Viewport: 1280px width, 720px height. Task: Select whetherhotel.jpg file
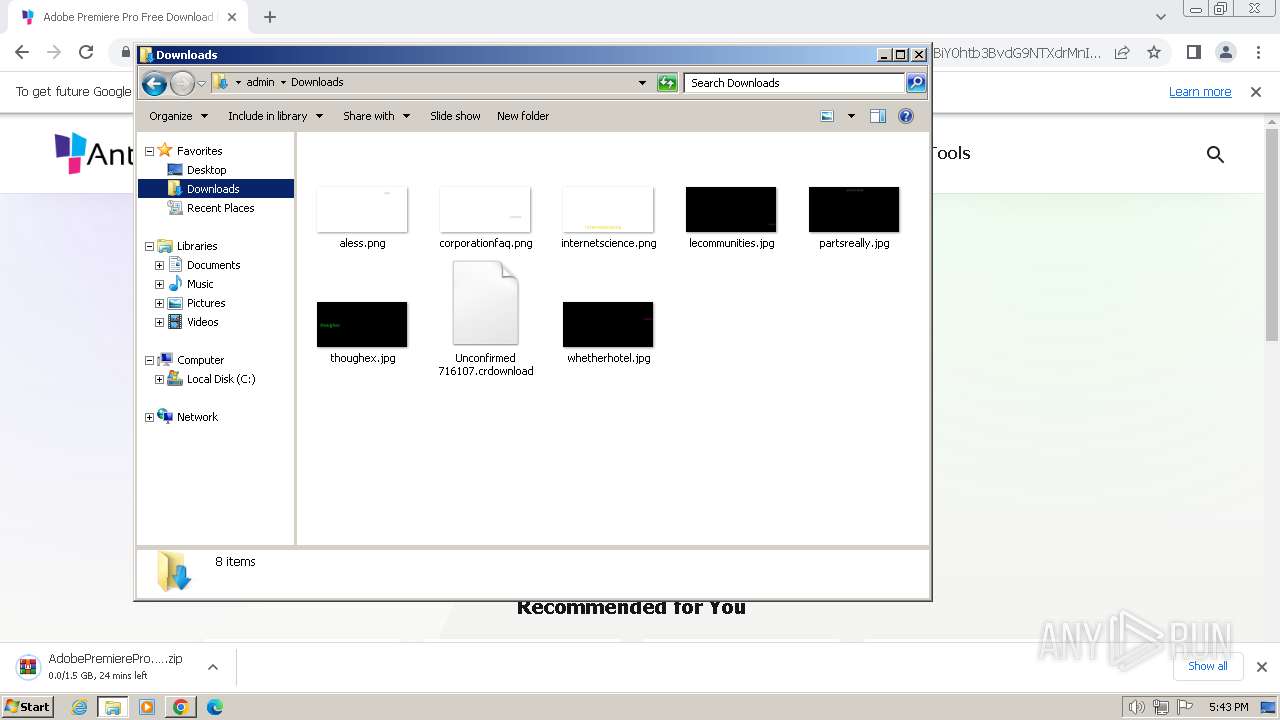pyautogui.click(x=608, y=333)
